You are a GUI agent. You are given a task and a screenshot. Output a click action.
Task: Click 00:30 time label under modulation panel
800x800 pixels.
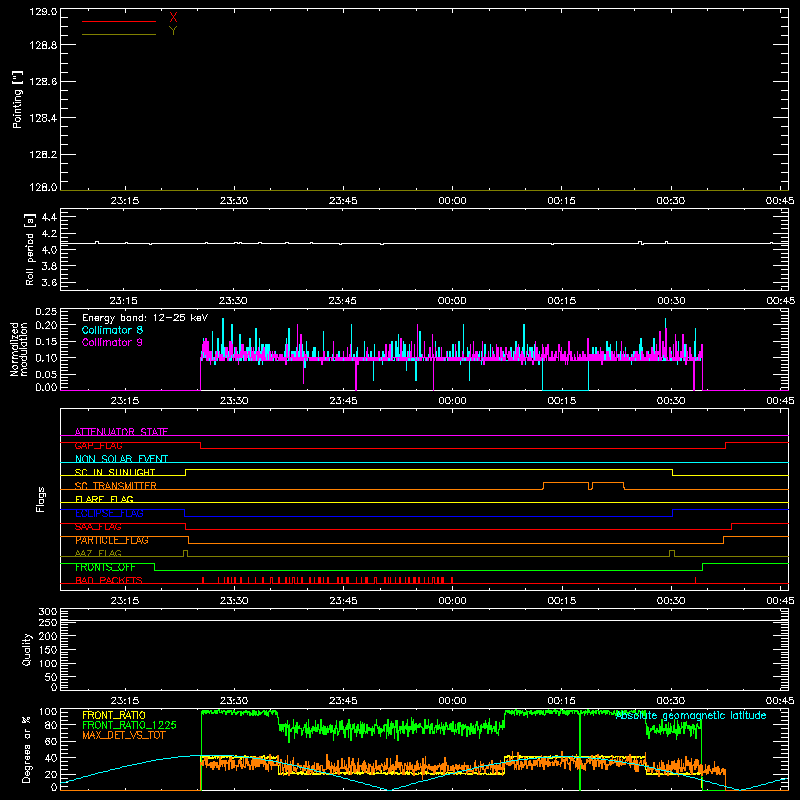671,401
